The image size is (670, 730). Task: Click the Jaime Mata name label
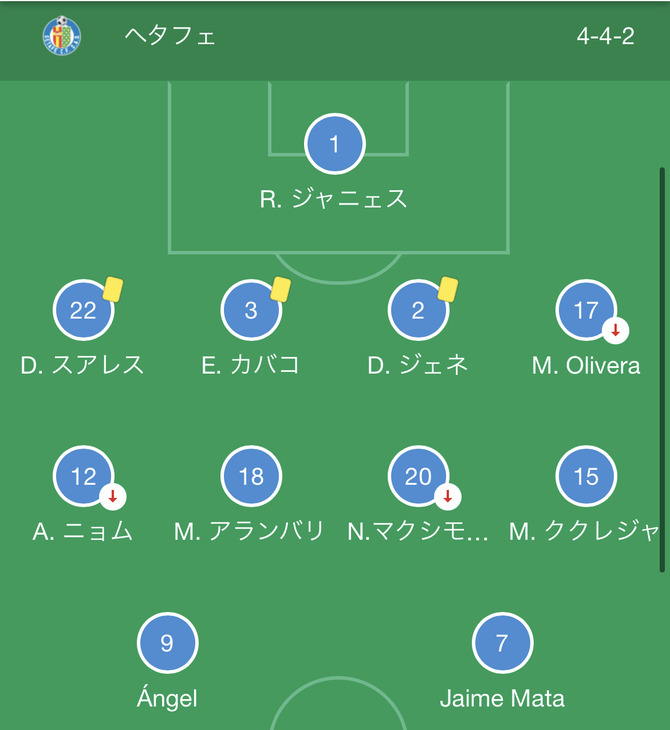click(x=502, y=699)
